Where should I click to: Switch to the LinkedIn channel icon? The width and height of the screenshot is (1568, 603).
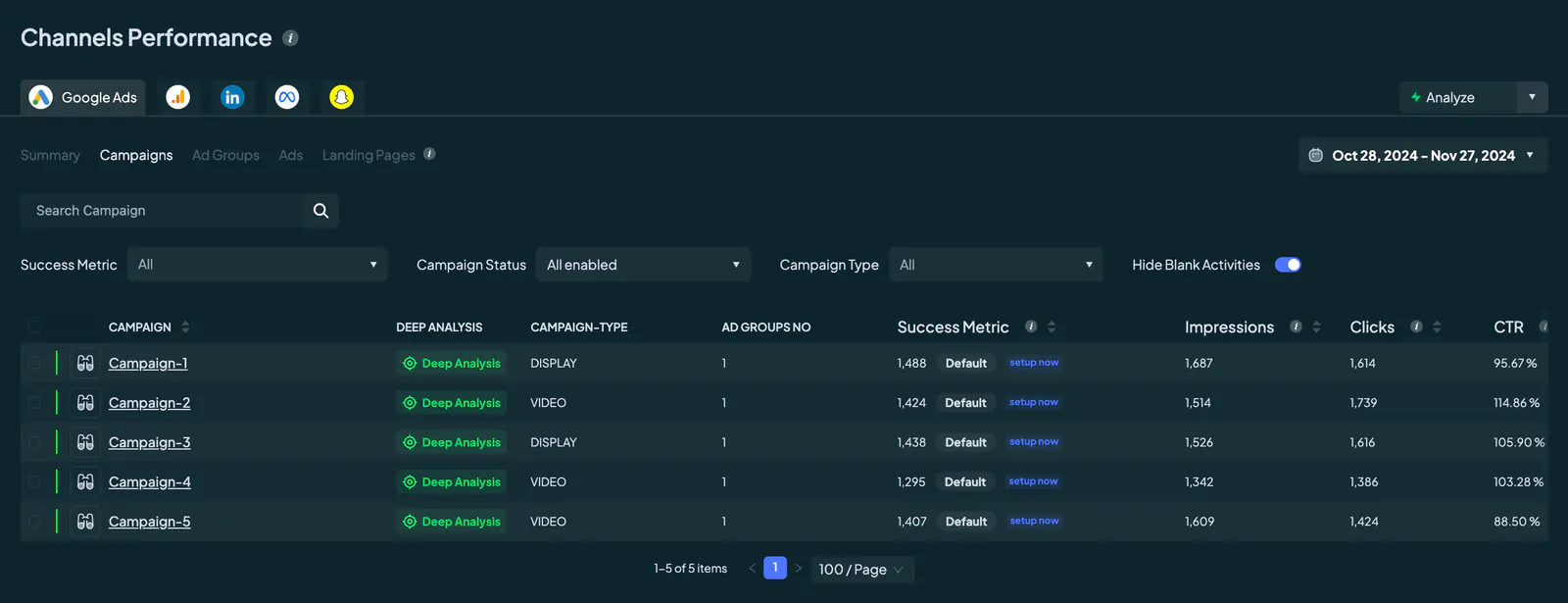[232, 97]
